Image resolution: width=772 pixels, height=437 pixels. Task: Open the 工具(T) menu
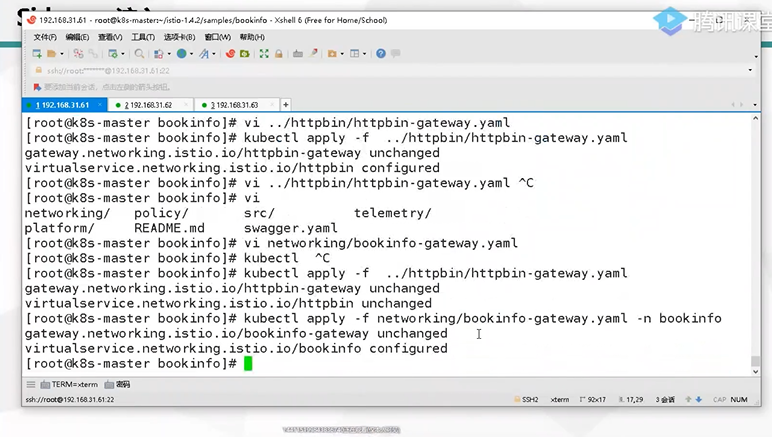coord(143,37)
